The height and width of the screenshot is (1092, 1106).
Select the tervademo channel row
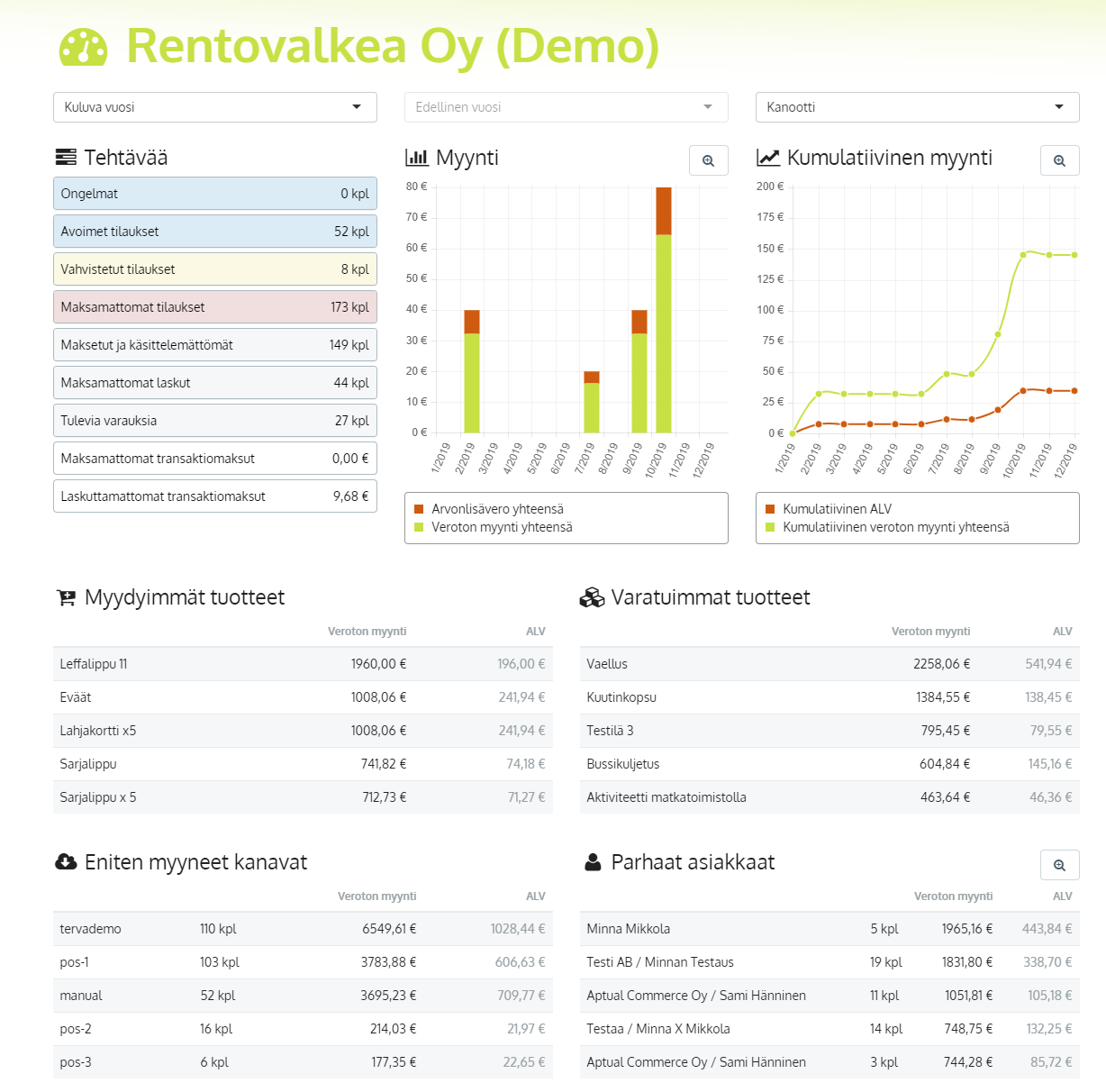(303, 929)
